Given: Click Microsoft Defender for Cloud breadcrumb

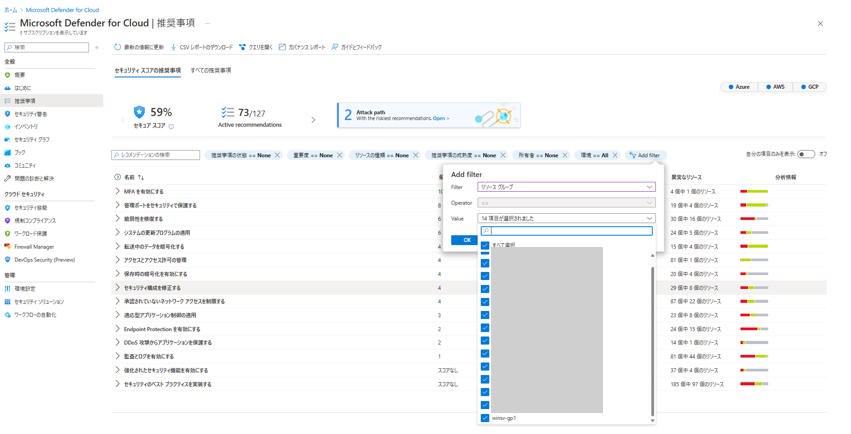Looking at the screenshot, I should coord(62,10).
